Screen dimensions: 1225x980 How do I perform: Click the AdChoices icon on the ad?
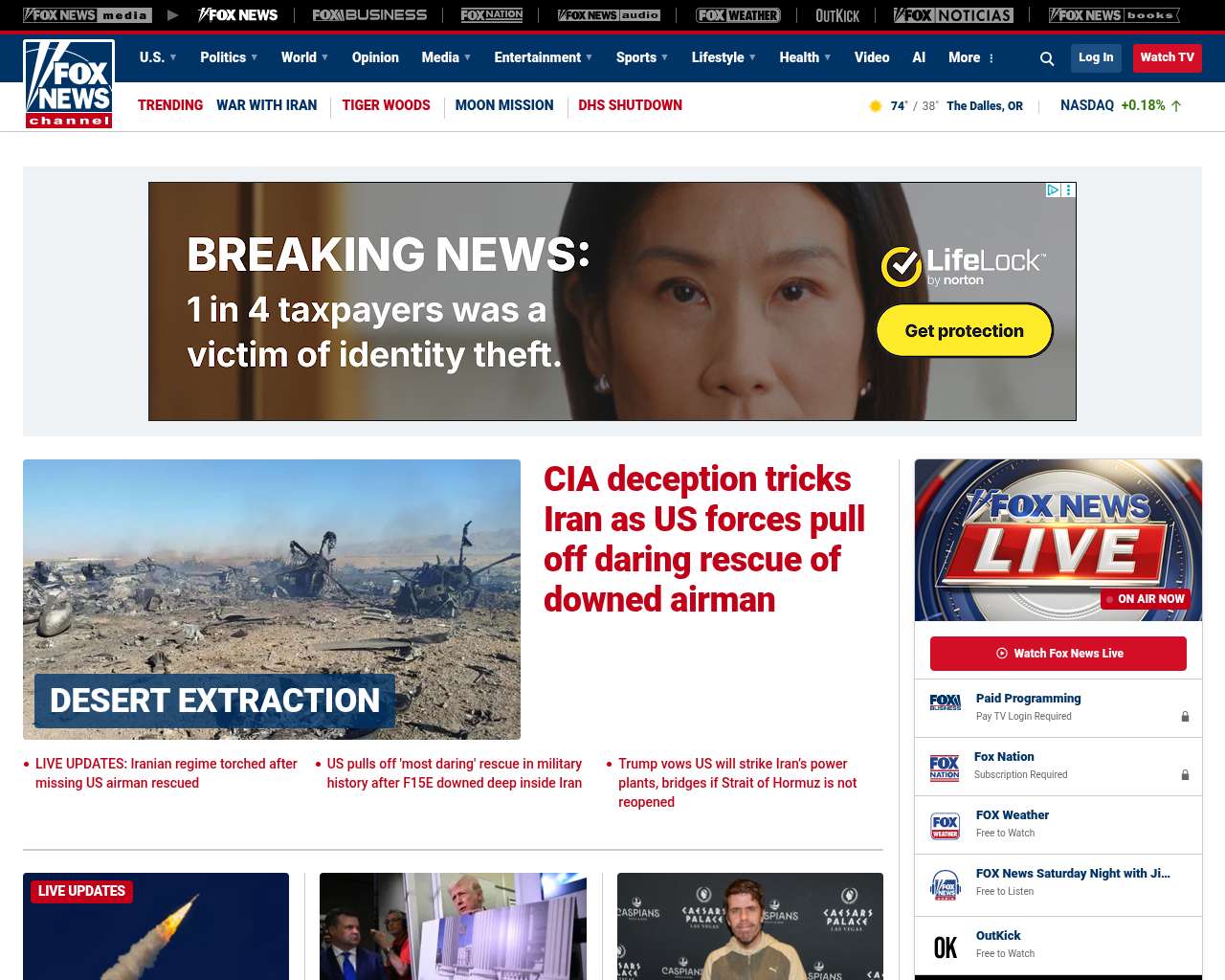(x=1053, y=189)
